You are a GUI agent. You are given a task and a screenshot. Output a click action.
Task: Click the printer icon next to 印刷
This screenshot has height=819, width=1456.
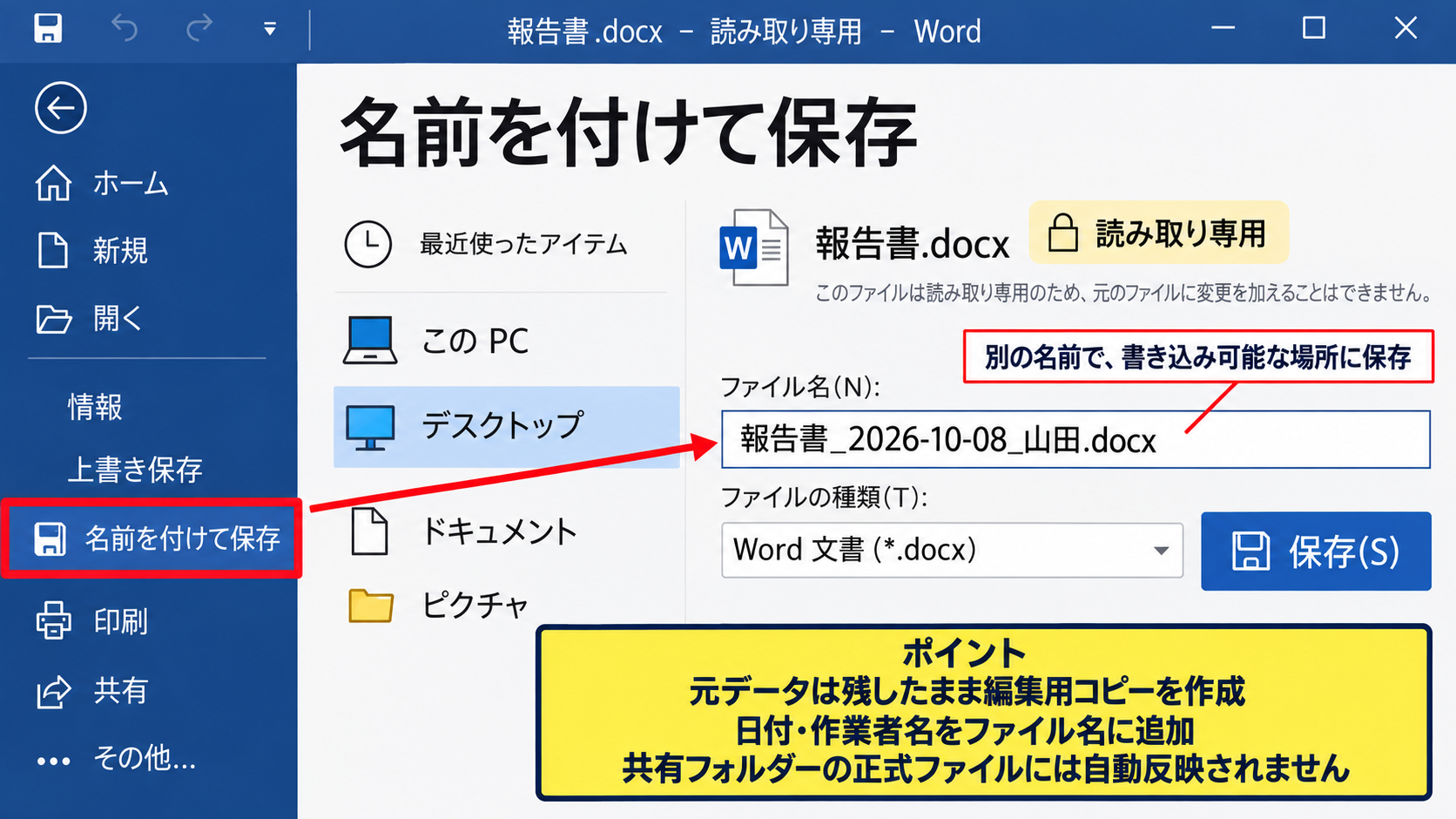pyautogui.click(x=54, y=621)
